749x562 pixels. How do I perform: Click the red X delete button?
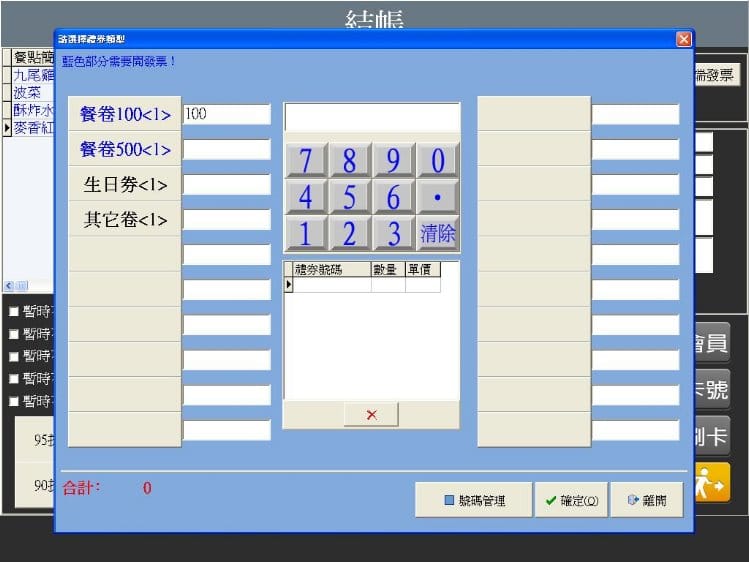point(371,414)
